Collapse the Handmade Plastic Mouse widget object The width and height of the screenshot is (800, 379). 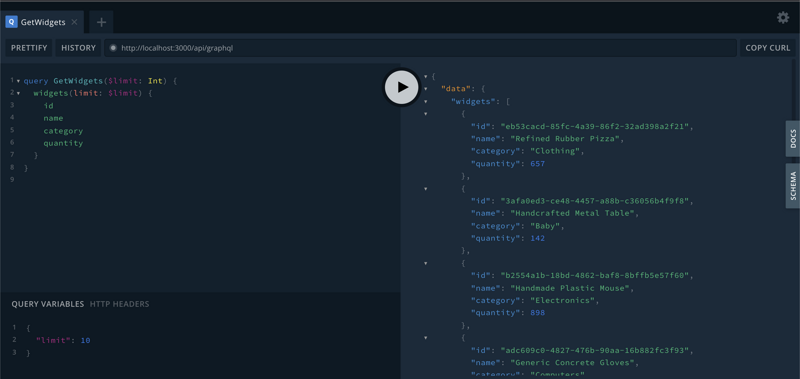[x=426, y=263]
